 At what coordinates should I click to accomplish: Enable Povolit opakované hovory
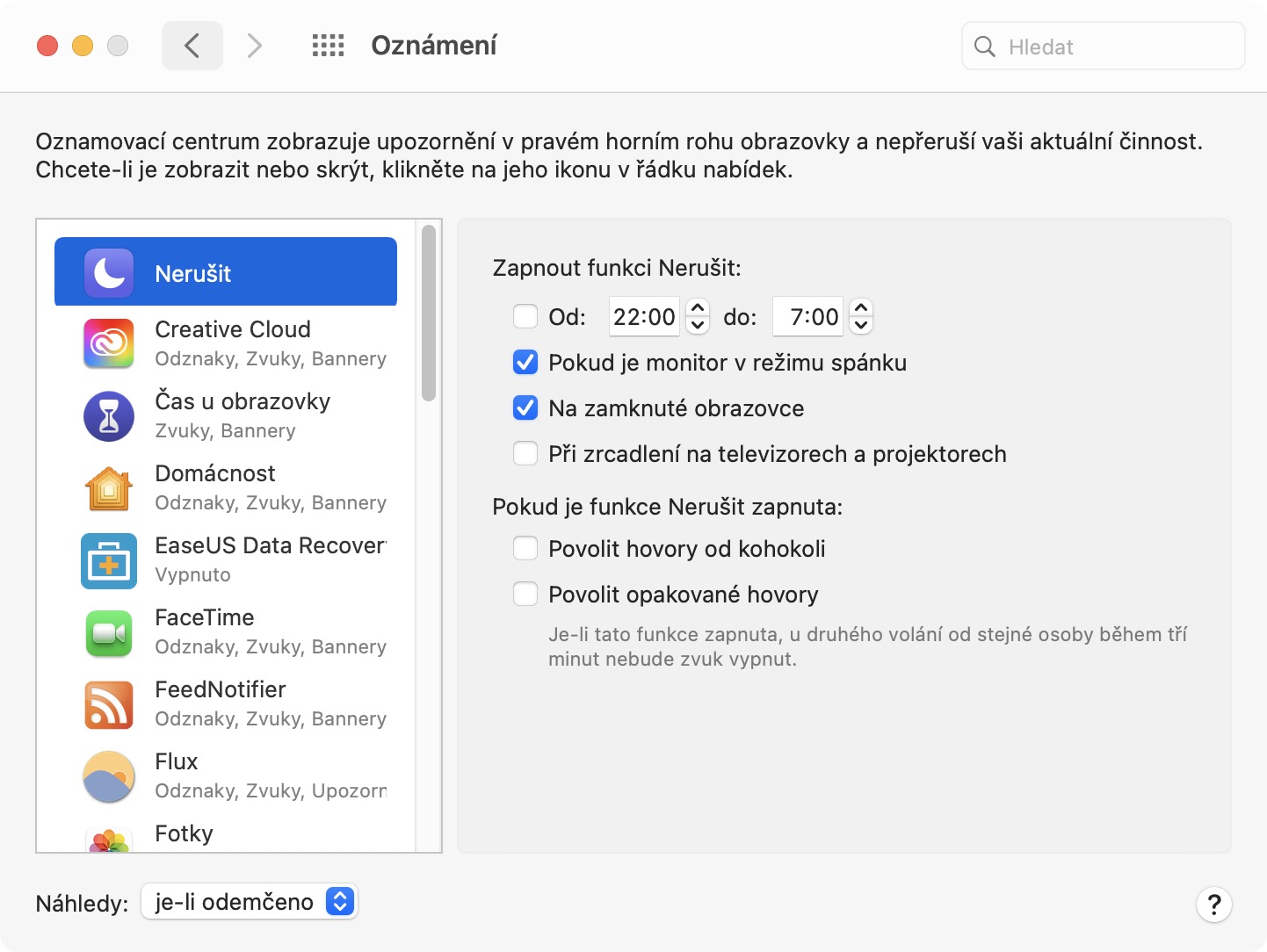click(525, 595)
